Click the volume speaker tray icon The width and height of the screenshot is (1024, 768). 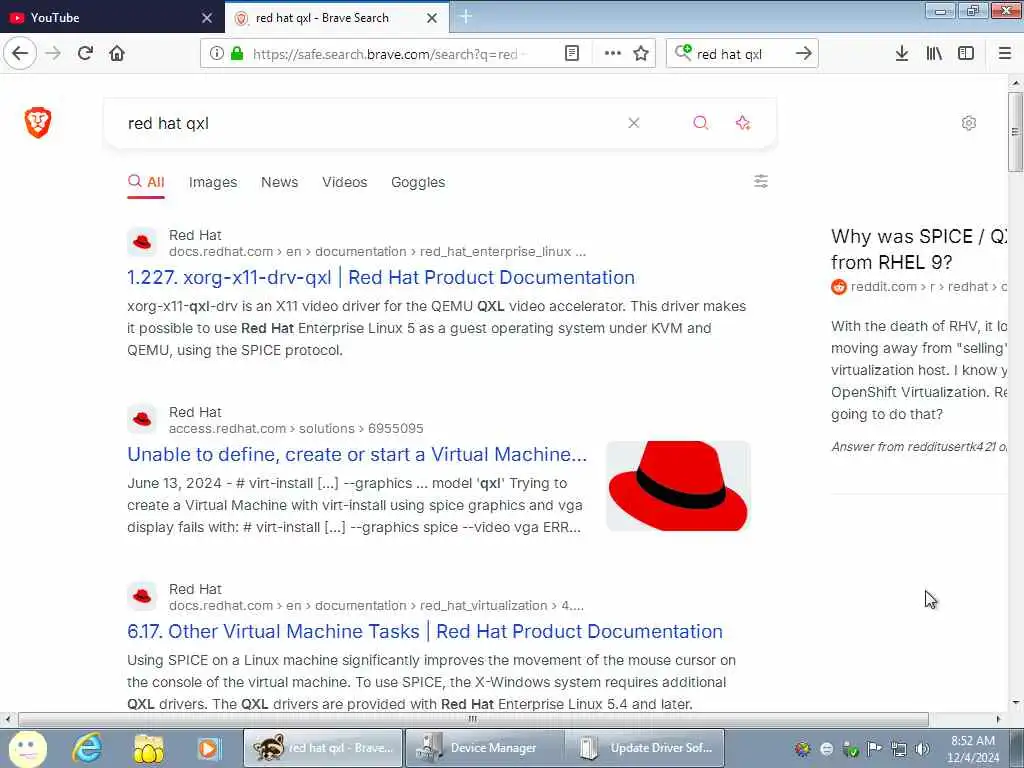coord(922,748)
